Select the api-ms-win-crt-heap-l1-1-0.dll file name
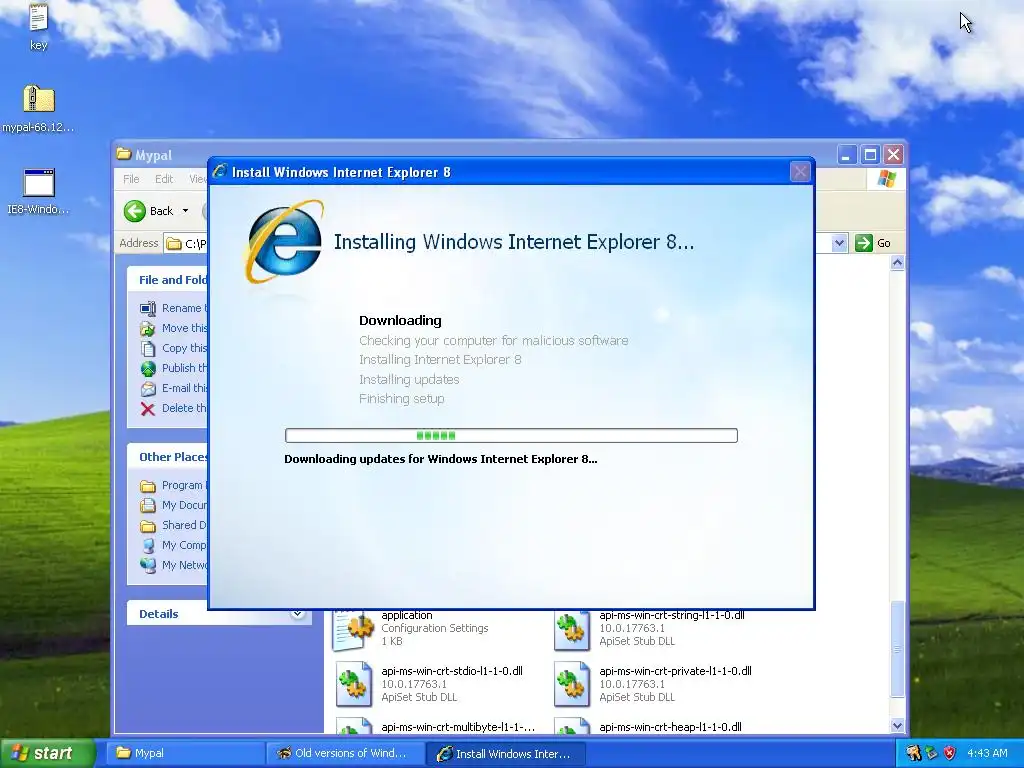Image resolution: width=1024 pixels, height=768 pixels. pos(670,727)
